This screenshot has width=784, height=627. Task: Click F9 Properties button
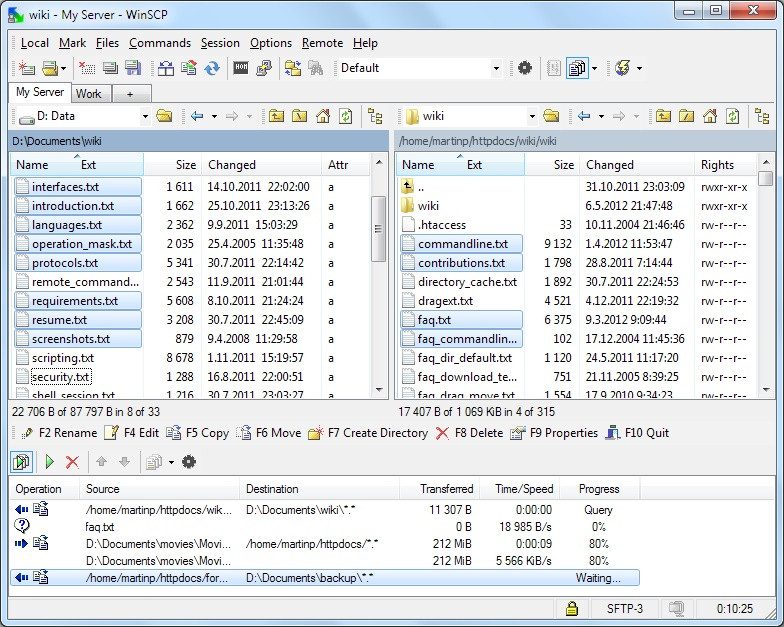coord(554,433)
